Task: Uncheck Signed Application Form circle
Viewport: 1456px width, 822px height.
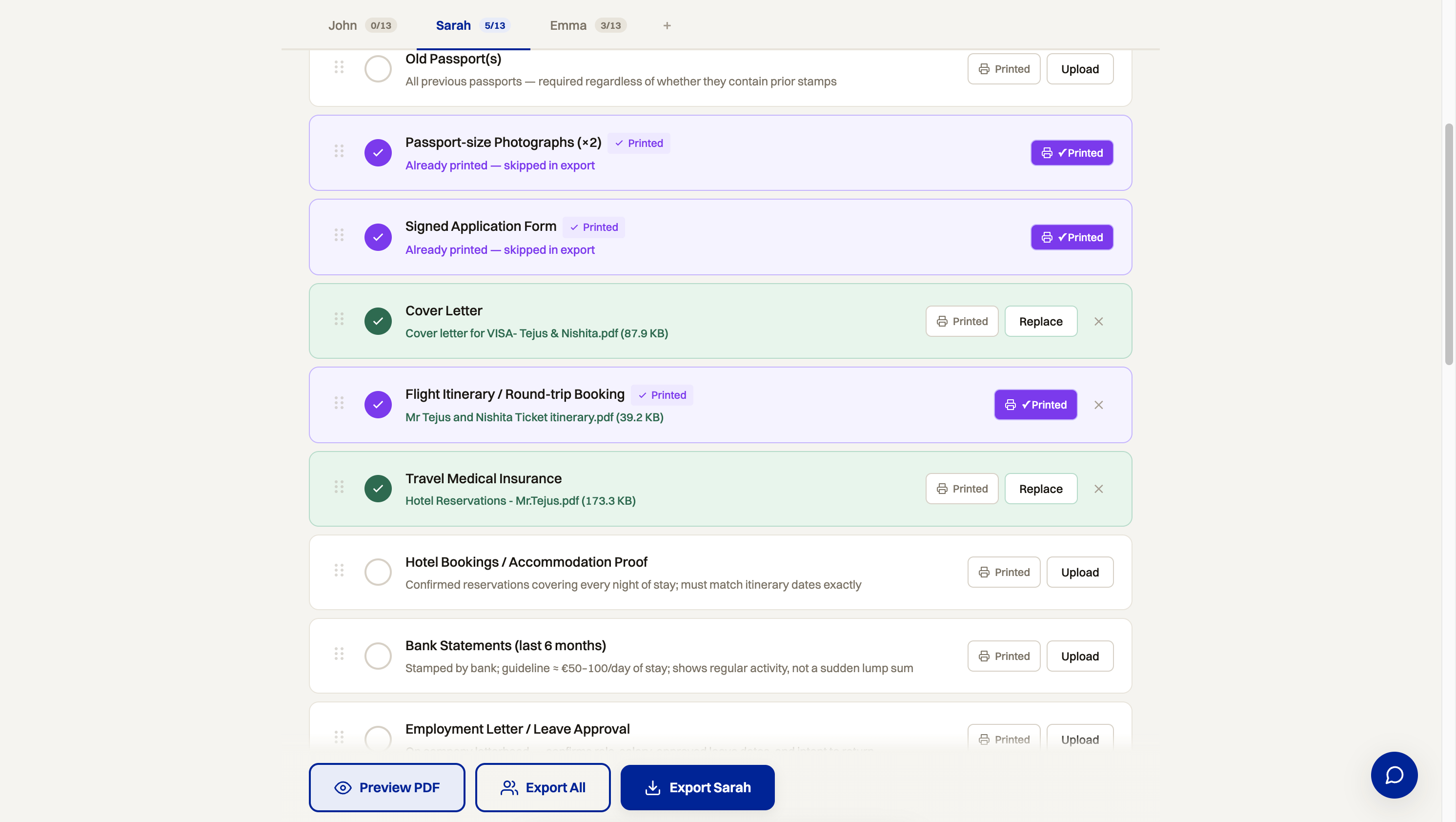Action: pyautogui.click(x=378, y=237)
